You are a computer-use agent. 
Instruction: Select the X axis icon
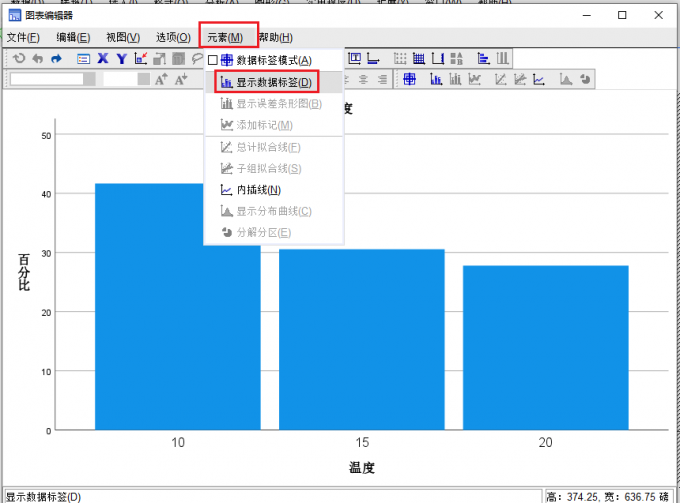pyautogui.click(x=103, y=58)
